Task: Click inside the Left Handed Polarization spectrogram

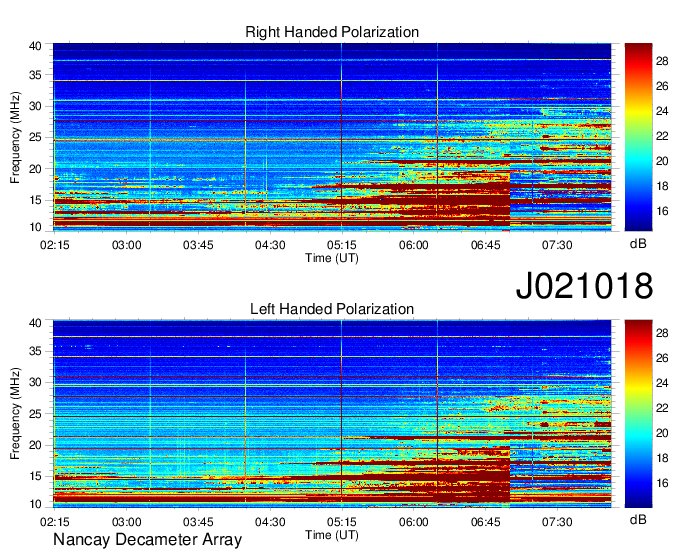Action: tap(332, 414)
